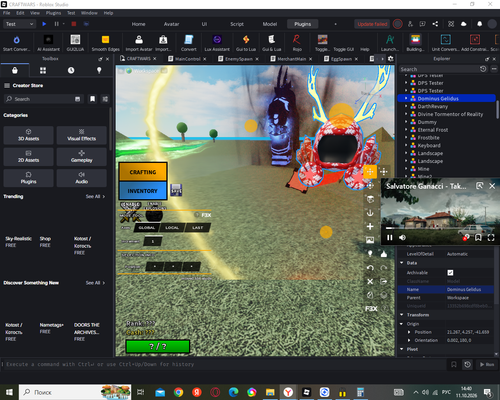The width and height of the screenshot is (500, 400).
Task: Launch the Building Tools plugin
Action: 415,43
